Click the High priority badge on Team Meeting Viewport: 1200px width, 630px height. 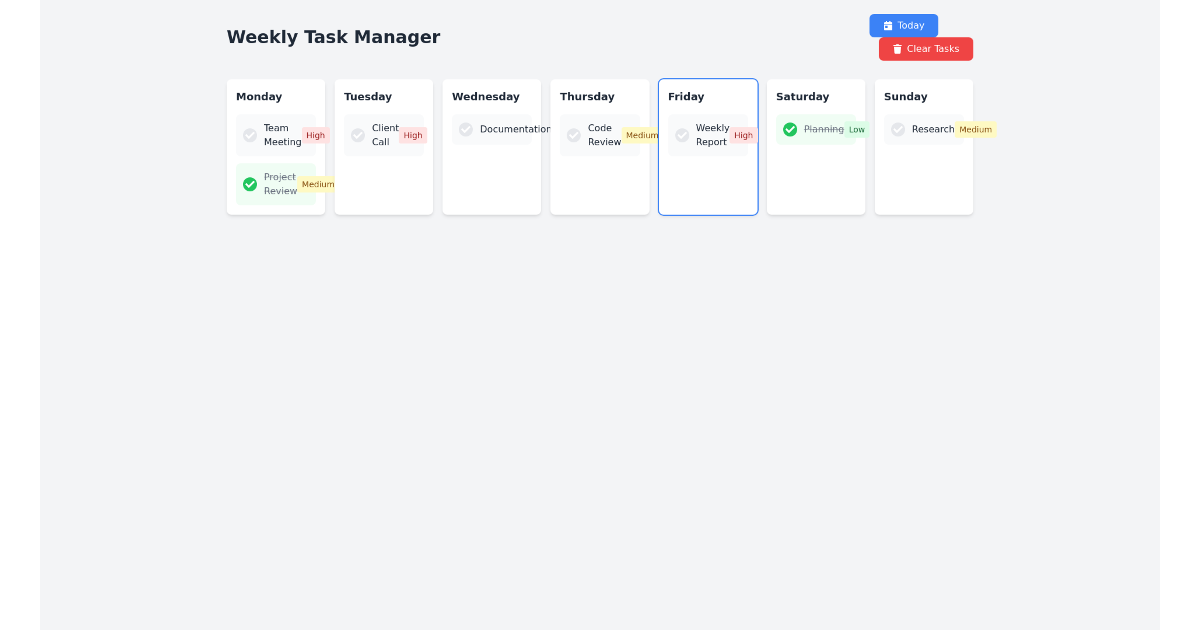(316, 134)
